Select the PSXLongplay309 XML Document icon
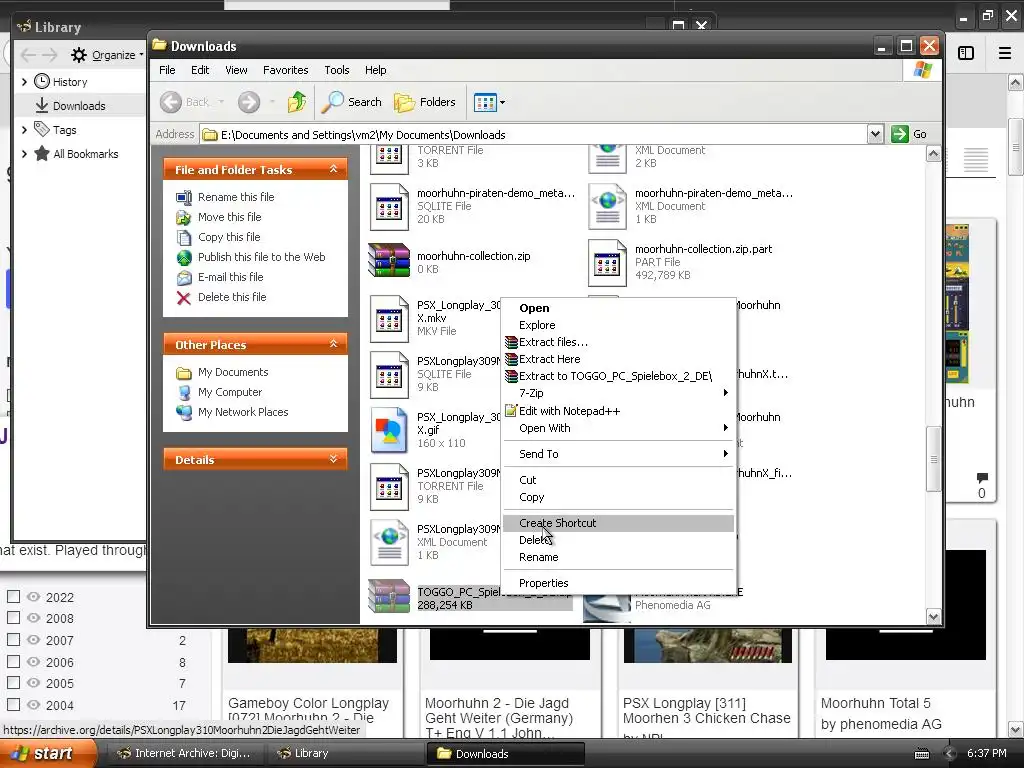The width and height of the screenshot is (1024, 768). [389, 542]
